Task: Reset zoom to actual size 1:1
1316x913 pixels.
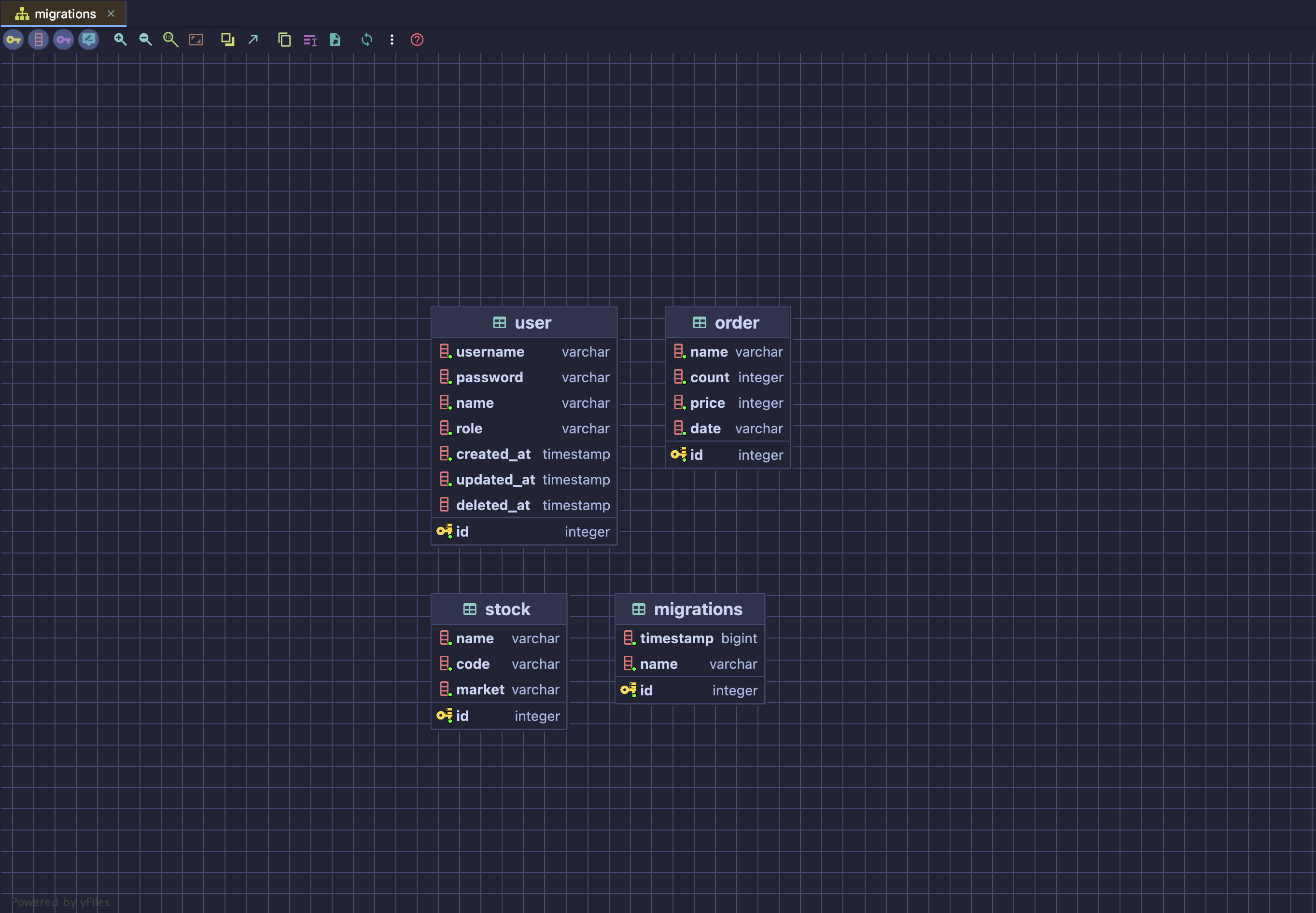Action: [170, 40]
